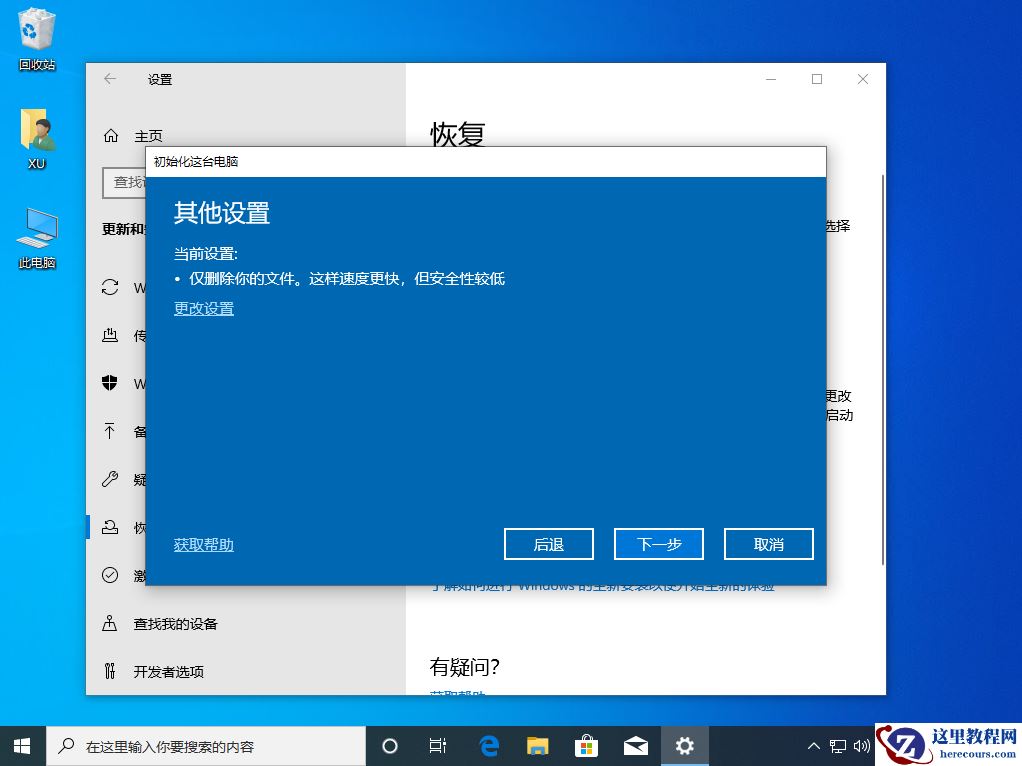Image resolution: width=1022 pixels, height=766 pixels.
Task: Switch to the Windows 更新 section
Action: (x=111, y=288)
